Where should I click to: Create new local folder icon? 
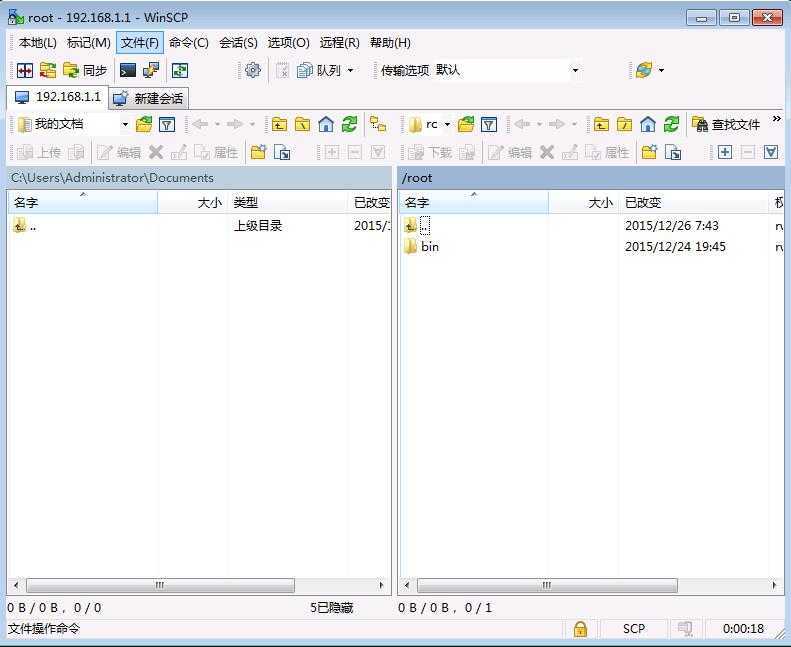258,152
